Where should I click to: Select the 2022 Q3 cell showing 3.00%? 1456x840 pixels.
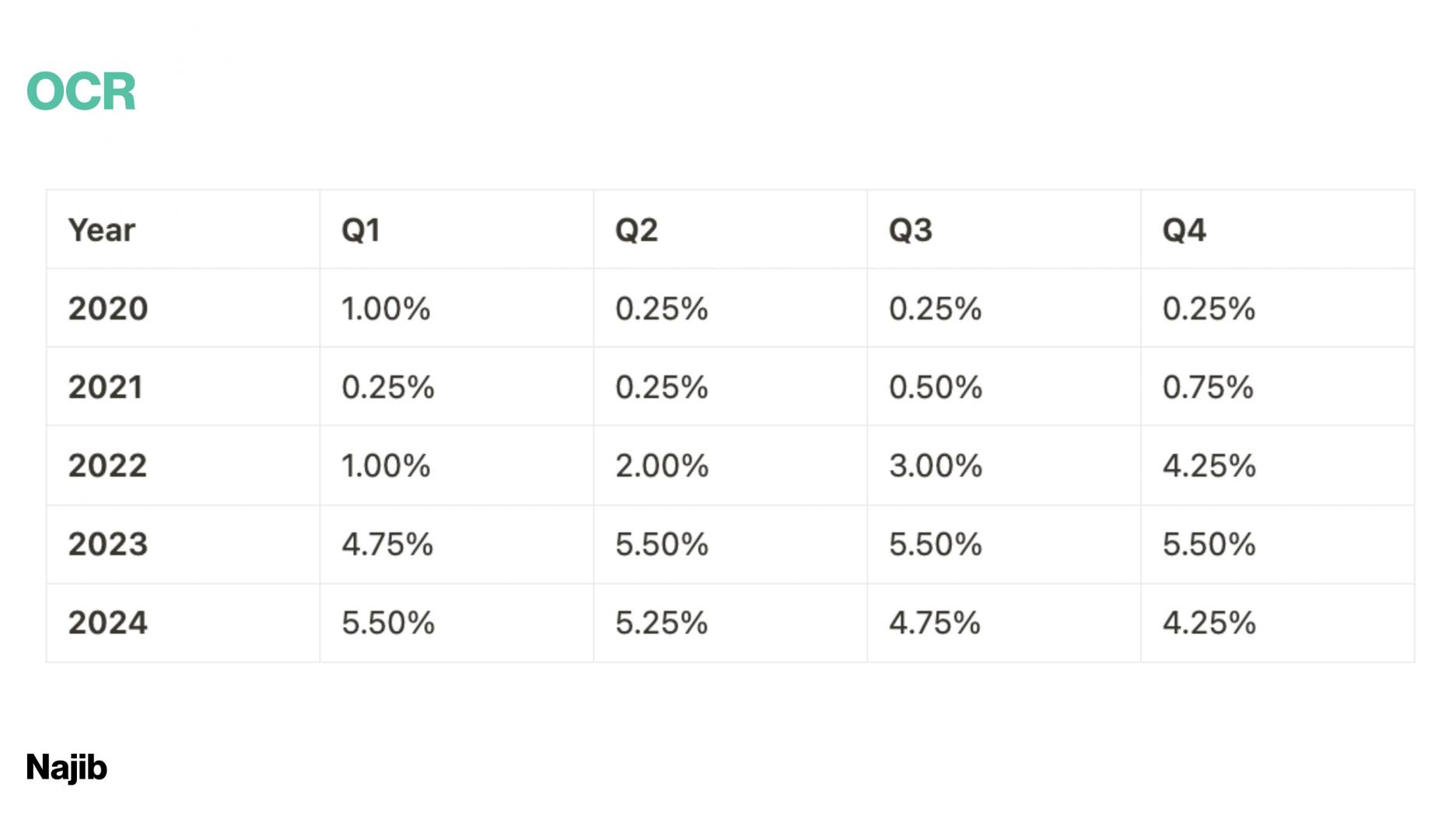[936, 466]
